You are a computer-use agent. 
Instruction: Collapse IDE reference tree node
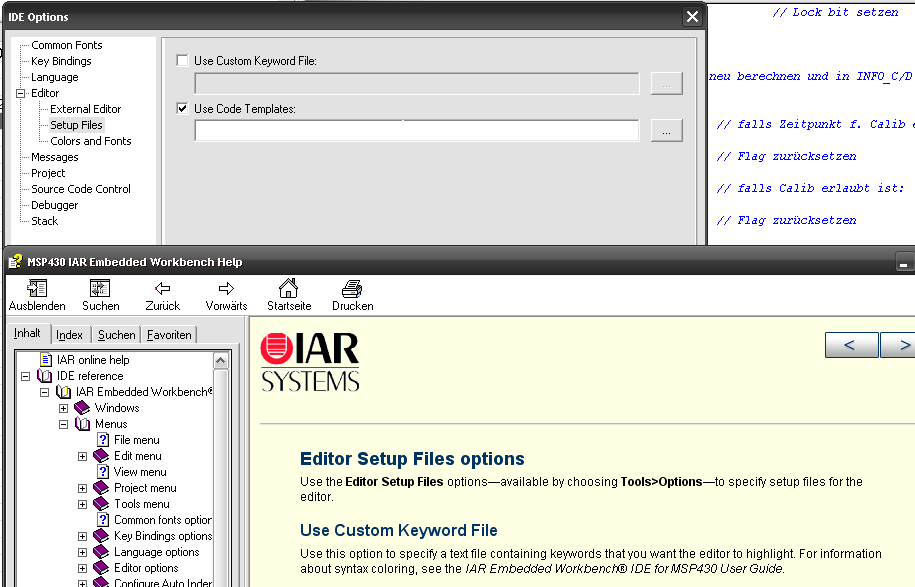[x=26, y=376]
